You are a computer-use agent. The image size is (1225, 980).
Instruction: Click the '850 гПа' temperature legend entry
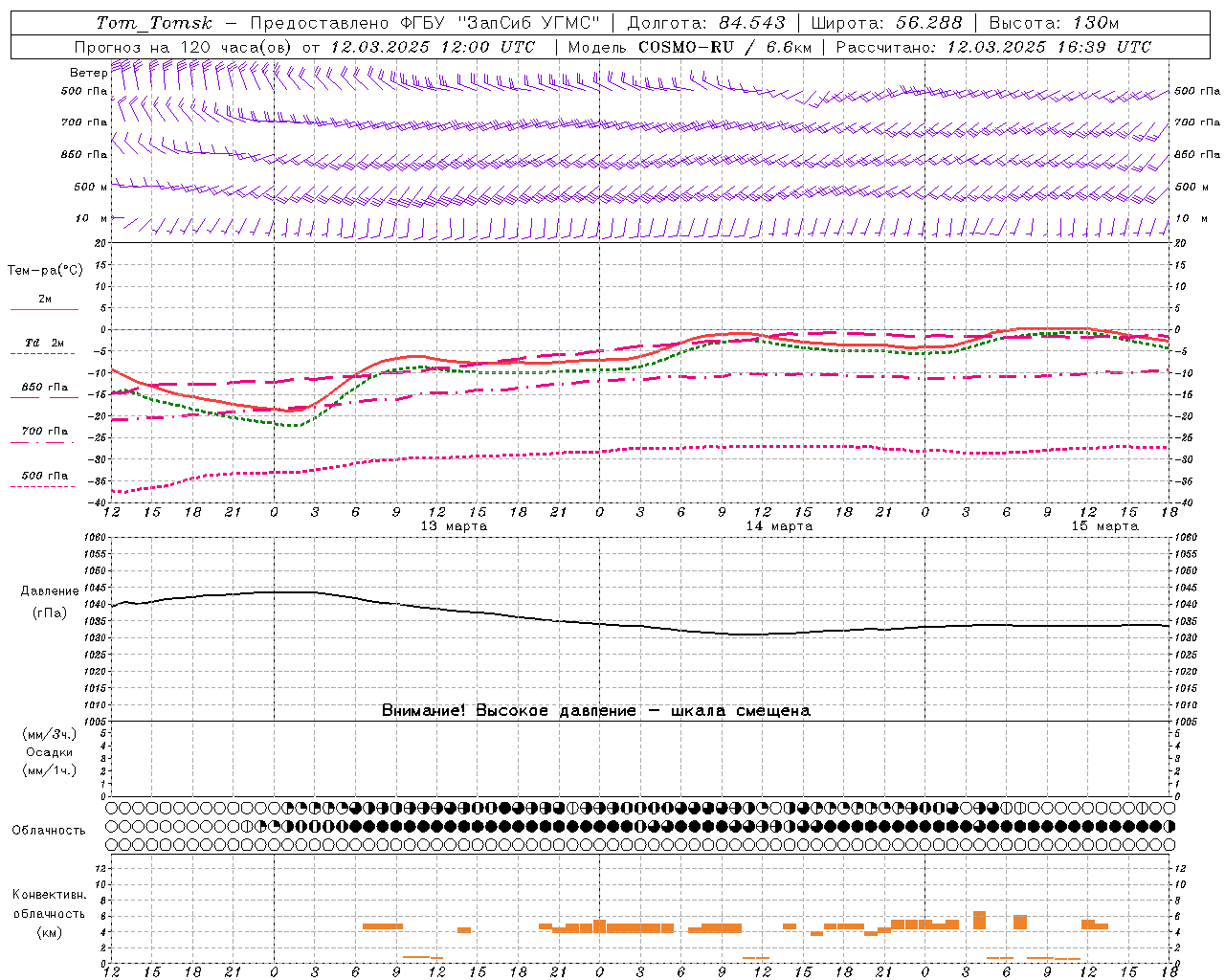click(45, 387)
